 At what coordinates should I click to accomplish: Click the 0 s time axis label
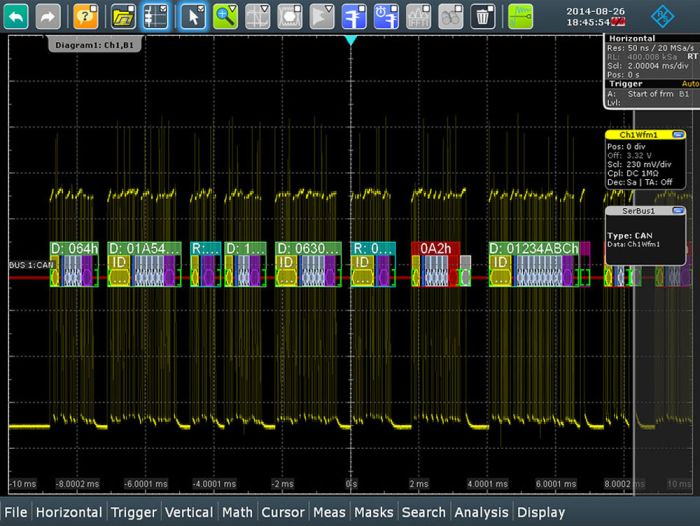[351, 484]
